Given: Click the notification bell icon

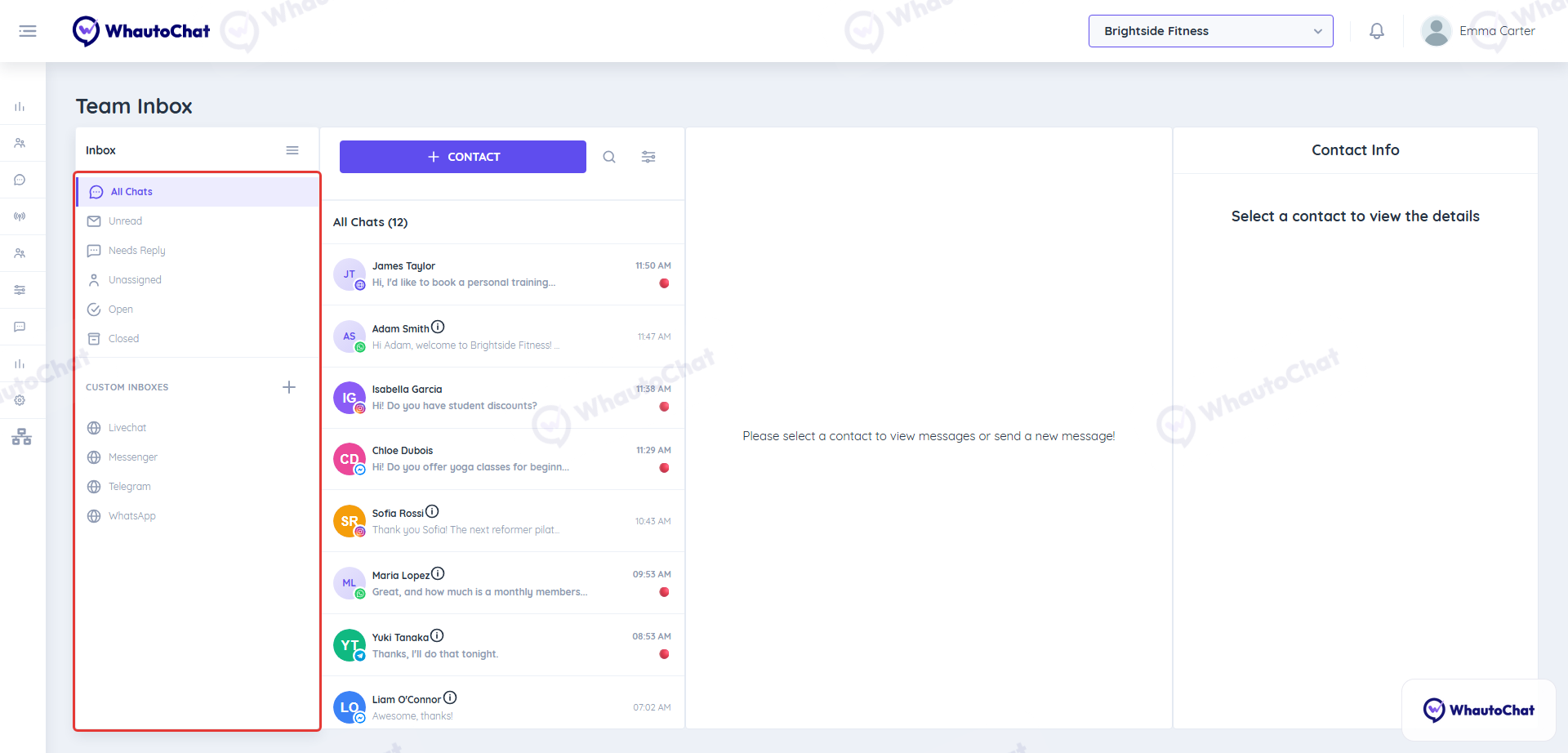Looking at the screenshot, I should point(1377,31).
